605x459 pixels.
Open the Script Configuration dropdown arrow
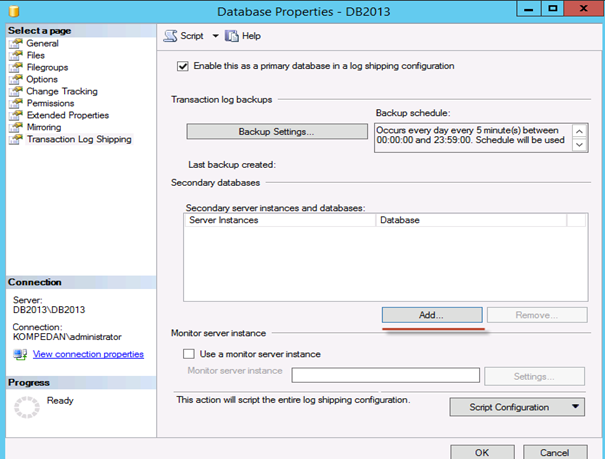click(577, 407)
